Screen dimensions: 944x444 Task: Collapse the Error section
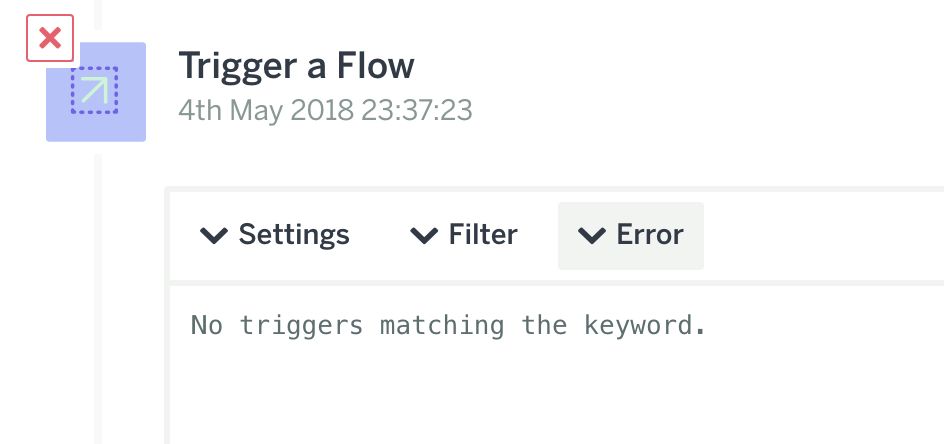point(631,236)
